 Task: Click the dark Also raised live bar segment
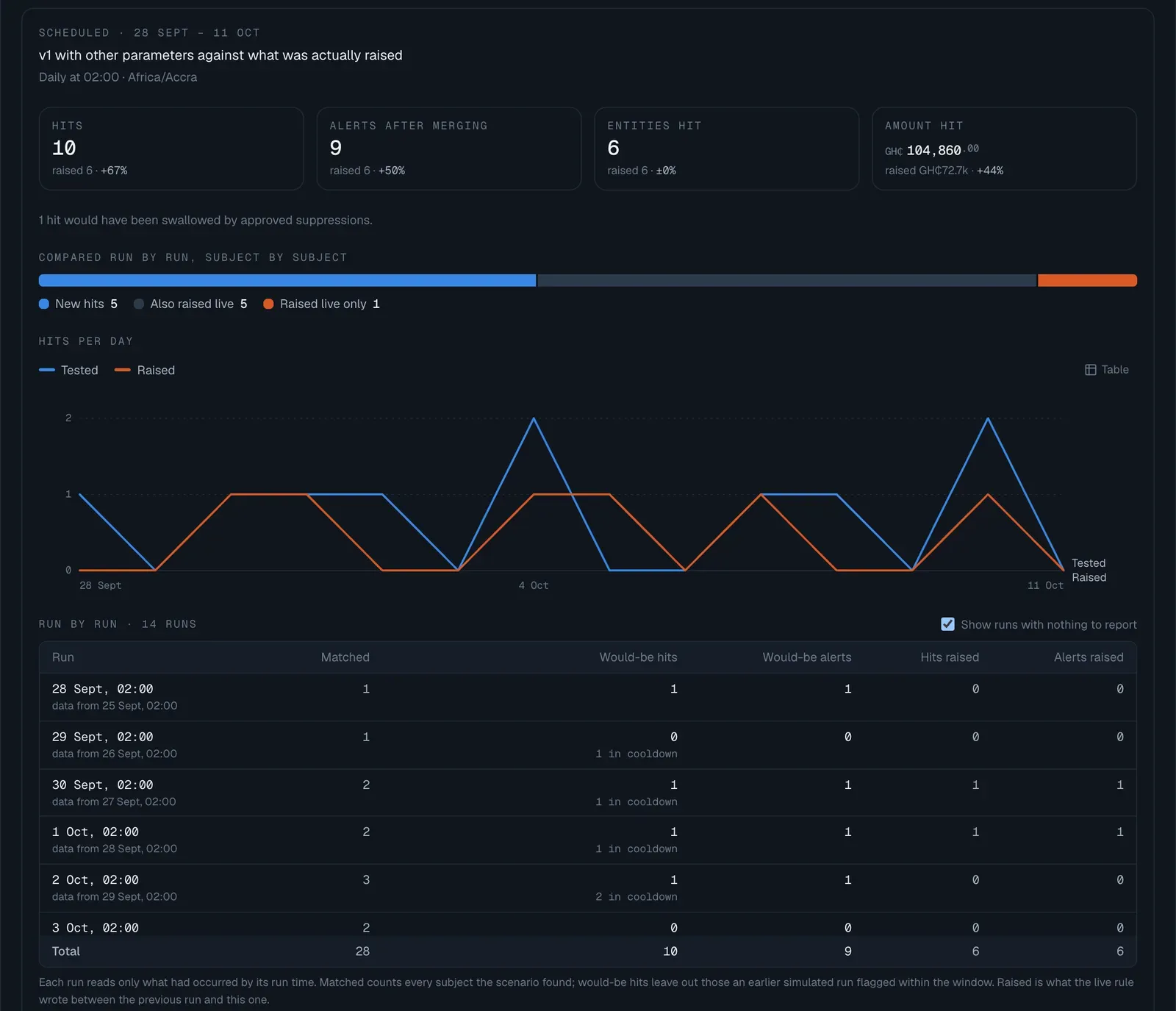point(786,280)
